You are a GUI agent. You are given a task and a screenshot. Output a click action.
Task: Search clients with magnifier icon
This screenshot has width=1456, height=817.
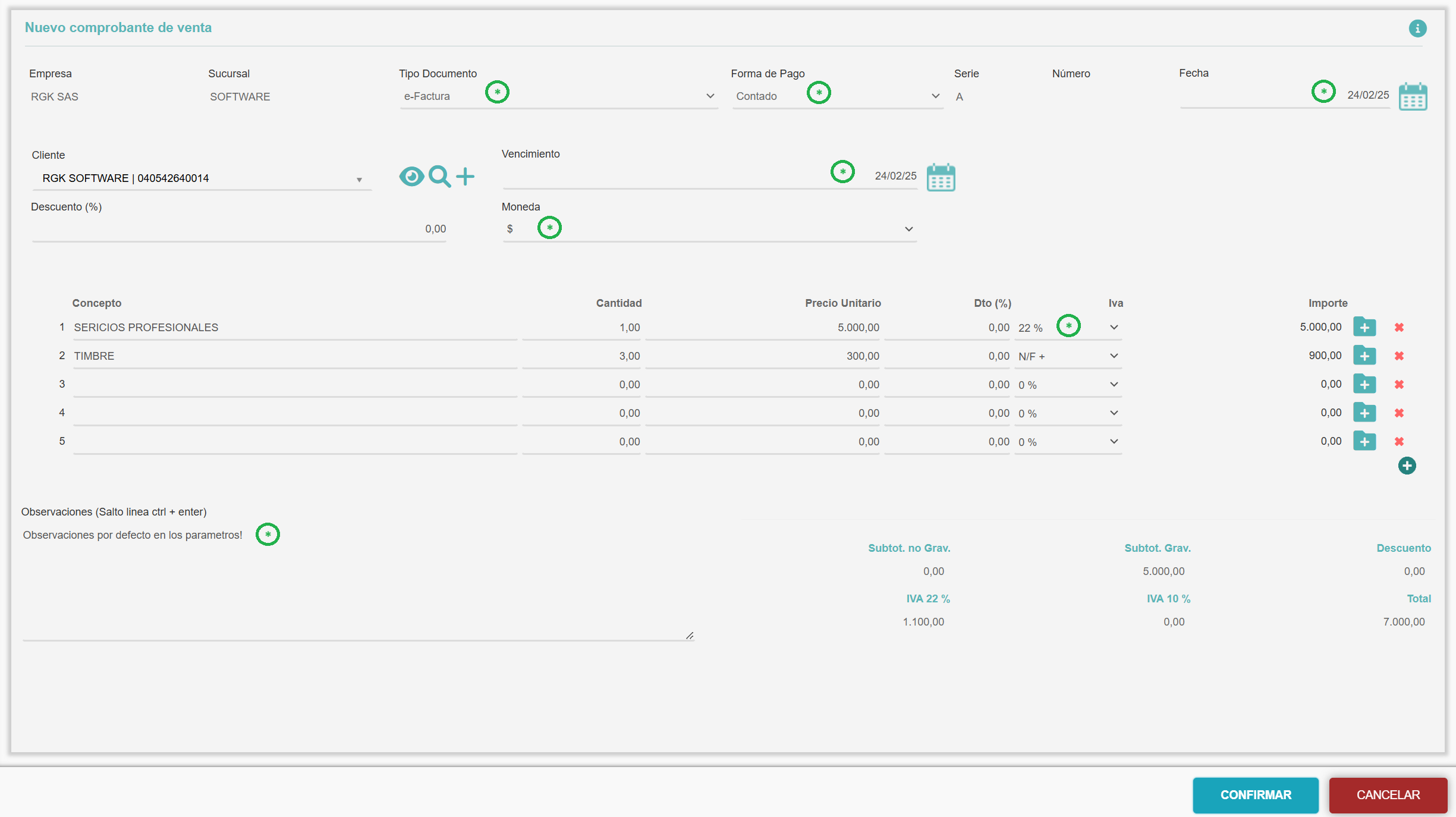pos(439,177)
